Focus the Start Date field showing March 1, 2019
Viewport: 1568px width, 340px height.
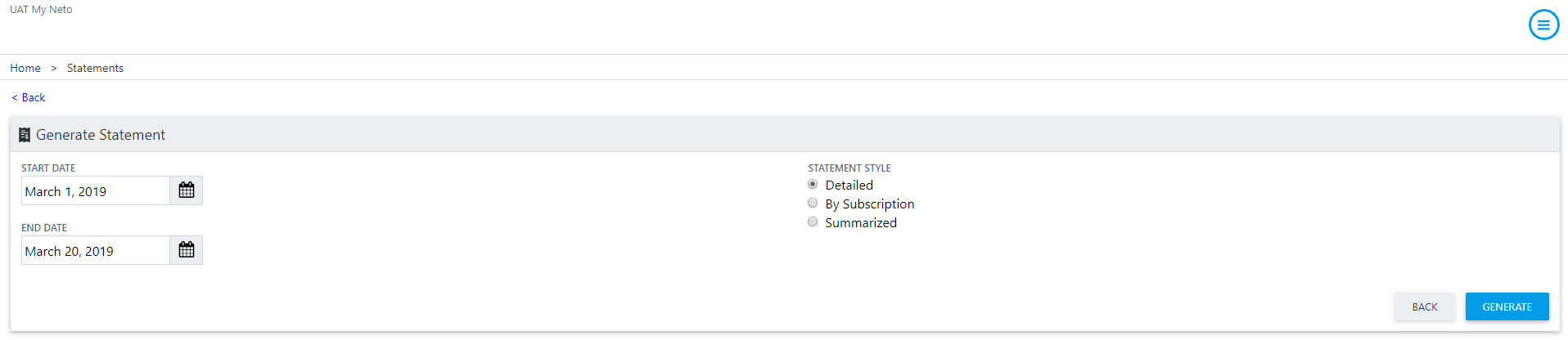pyautogui.click(x=96, y=190)
